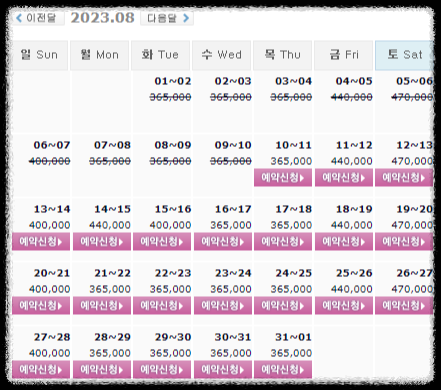Reserve the 23~24 night

223,305
